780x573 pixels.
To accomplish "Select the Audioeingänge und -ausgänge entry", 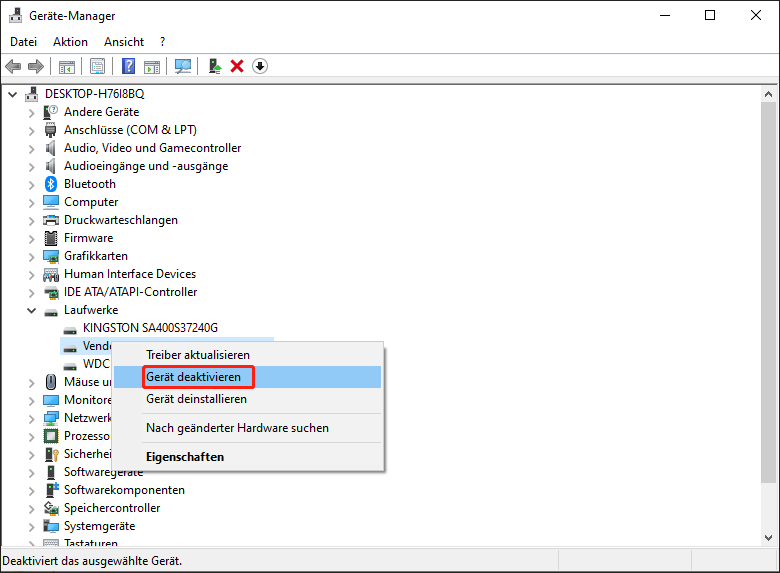I will point(146,166).
